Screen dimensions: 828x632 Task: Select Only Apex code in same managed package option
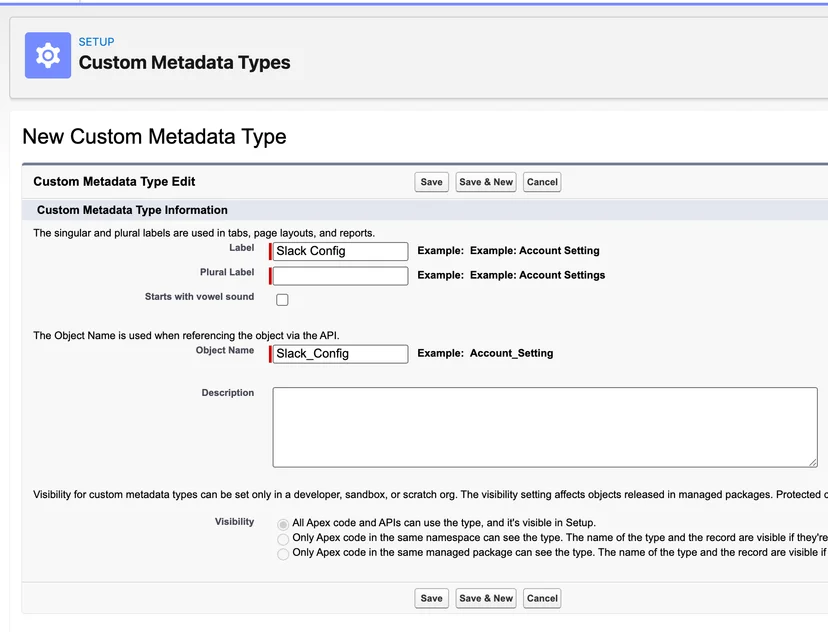[x=283, y=554]
